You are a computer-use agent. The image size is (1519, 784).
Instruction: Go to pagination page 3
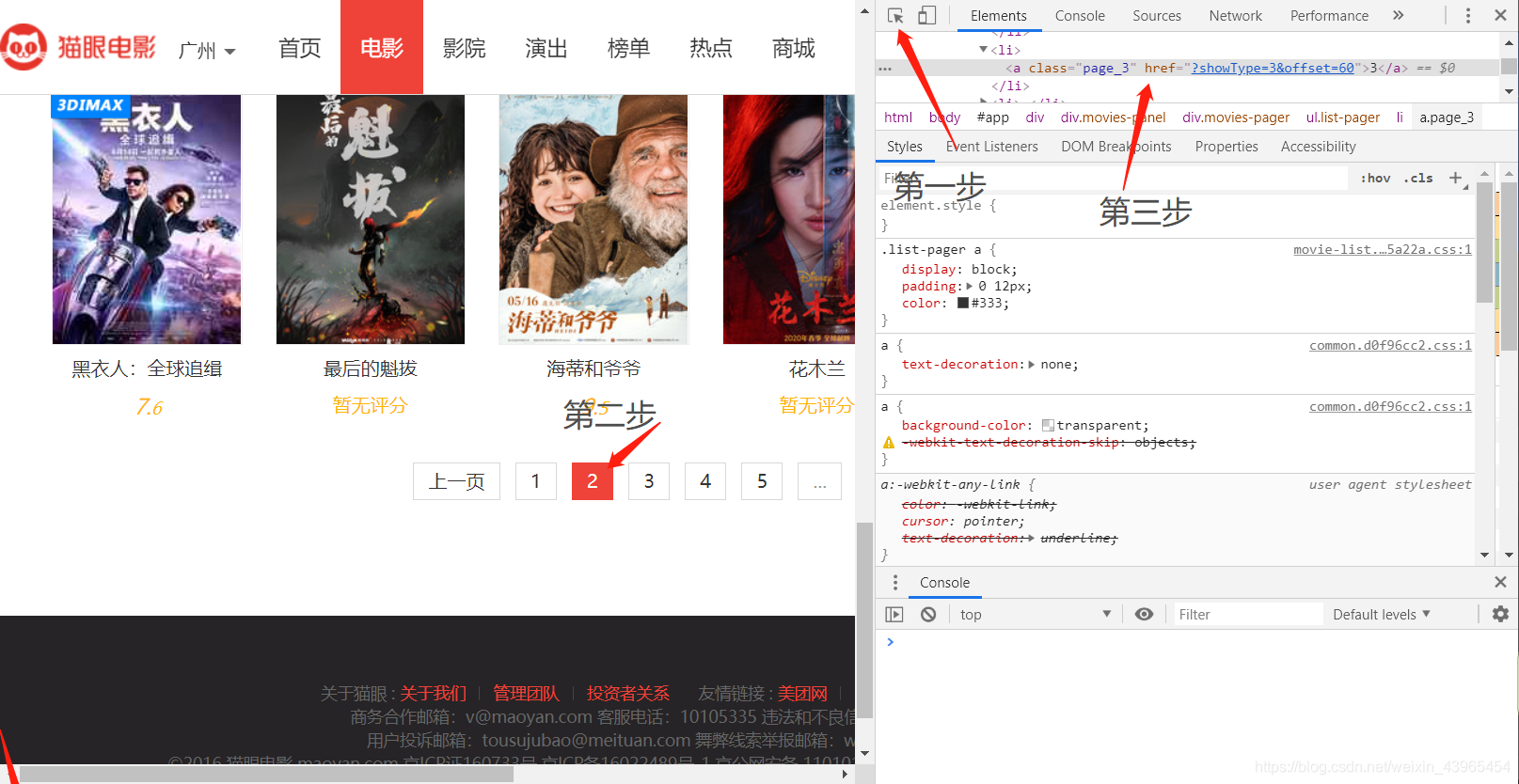649,481
